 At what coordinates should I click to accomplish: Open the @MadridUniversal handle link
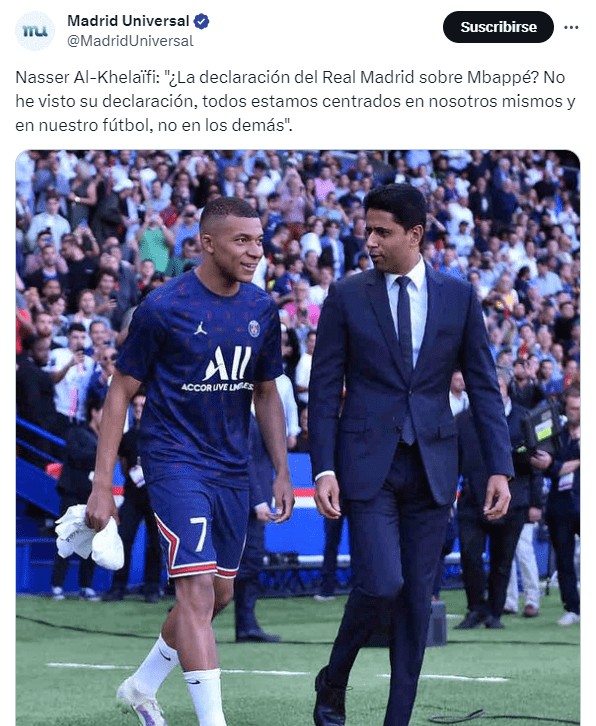point(130,41)
